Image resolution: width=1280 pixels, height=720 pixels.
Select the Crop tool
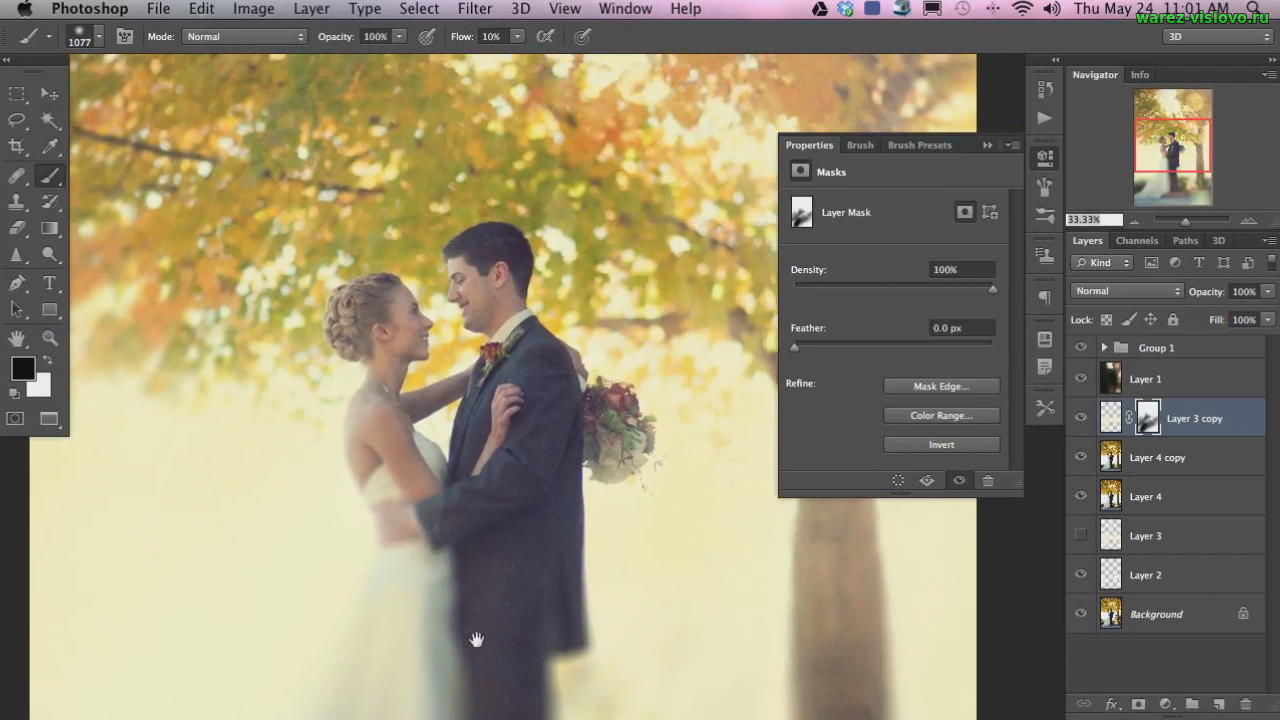click(17, 147)
